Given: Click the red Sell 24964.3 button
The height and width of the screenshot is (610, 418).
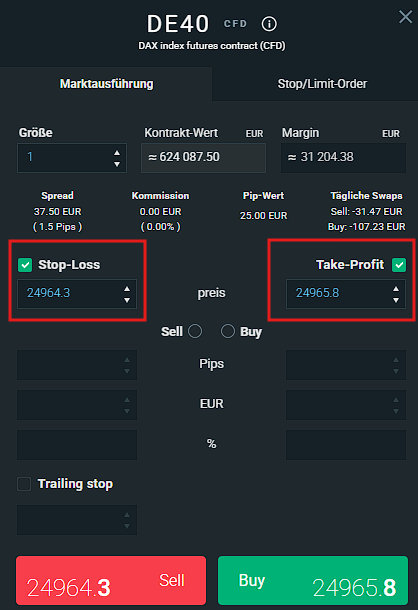Looking at the screenshot, I should click(111, 580).
